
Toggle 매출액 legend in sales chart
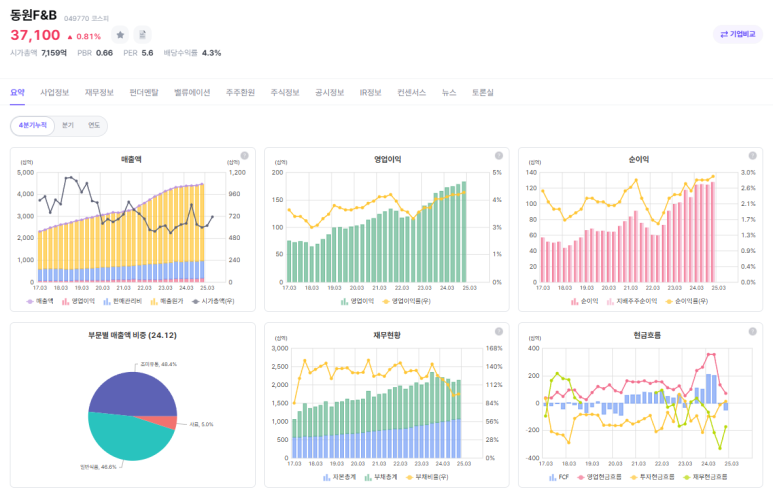point(40,301)
